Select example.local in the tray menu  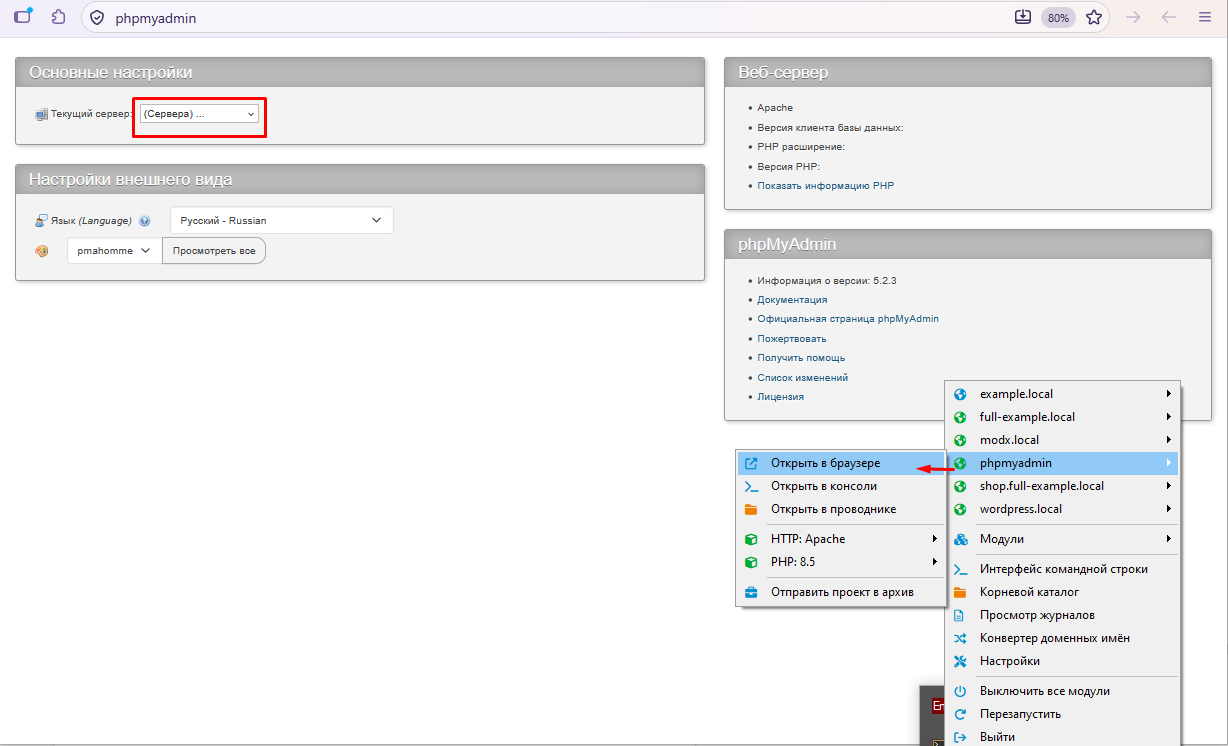pyautogui.click(x=1062, y=394)
